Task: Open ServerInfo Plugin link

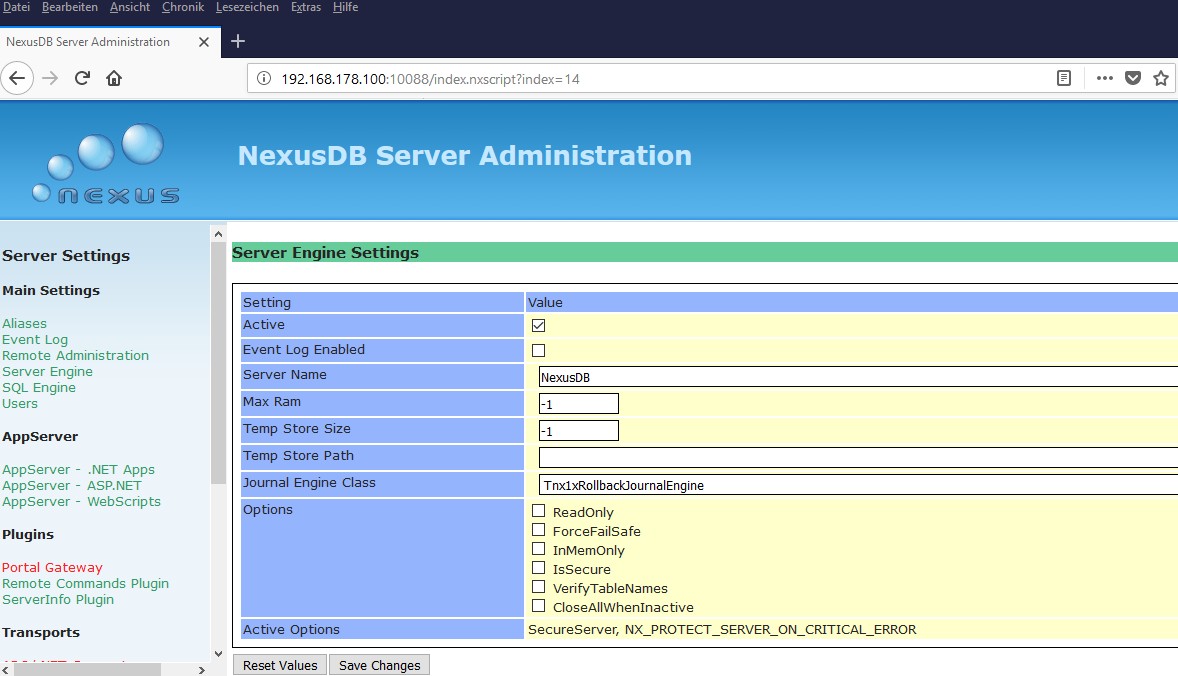Action: click(58, 599)
